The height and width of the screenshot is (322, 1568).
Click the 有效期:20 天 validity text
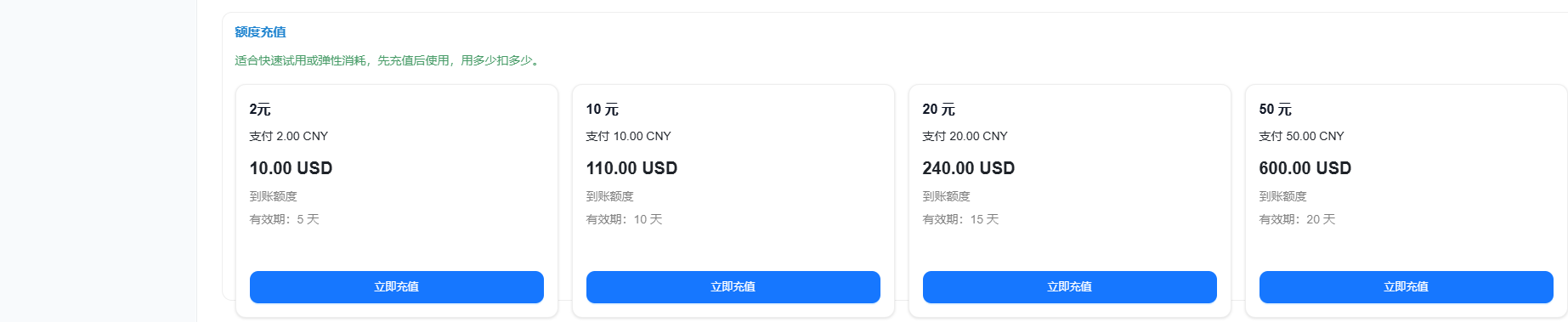tap(1298, 219)
